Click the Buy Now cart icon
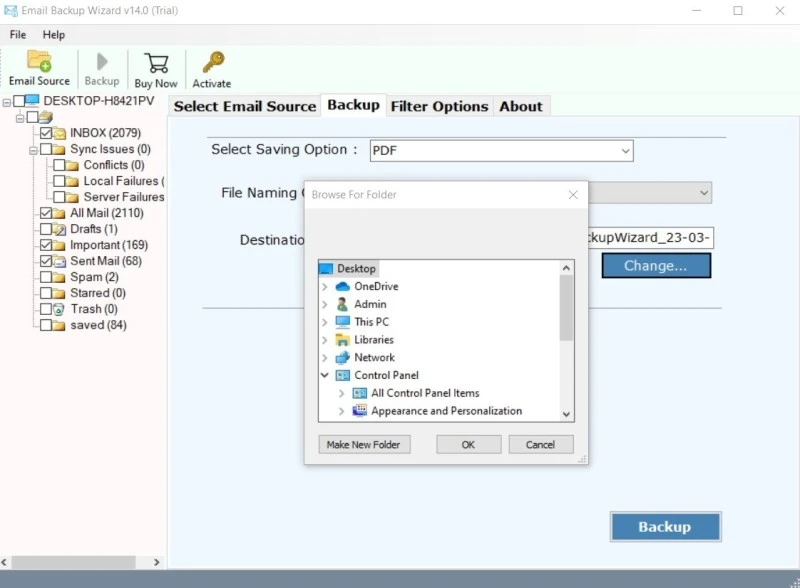The image size is (800, 588). (x=155, y=64)
